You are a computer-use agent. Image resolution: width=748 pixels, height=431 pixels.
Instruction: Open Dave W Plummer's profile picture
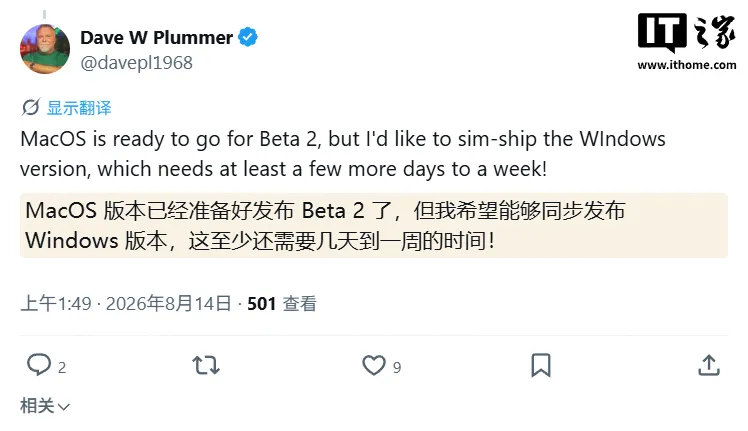click(45, 49)
